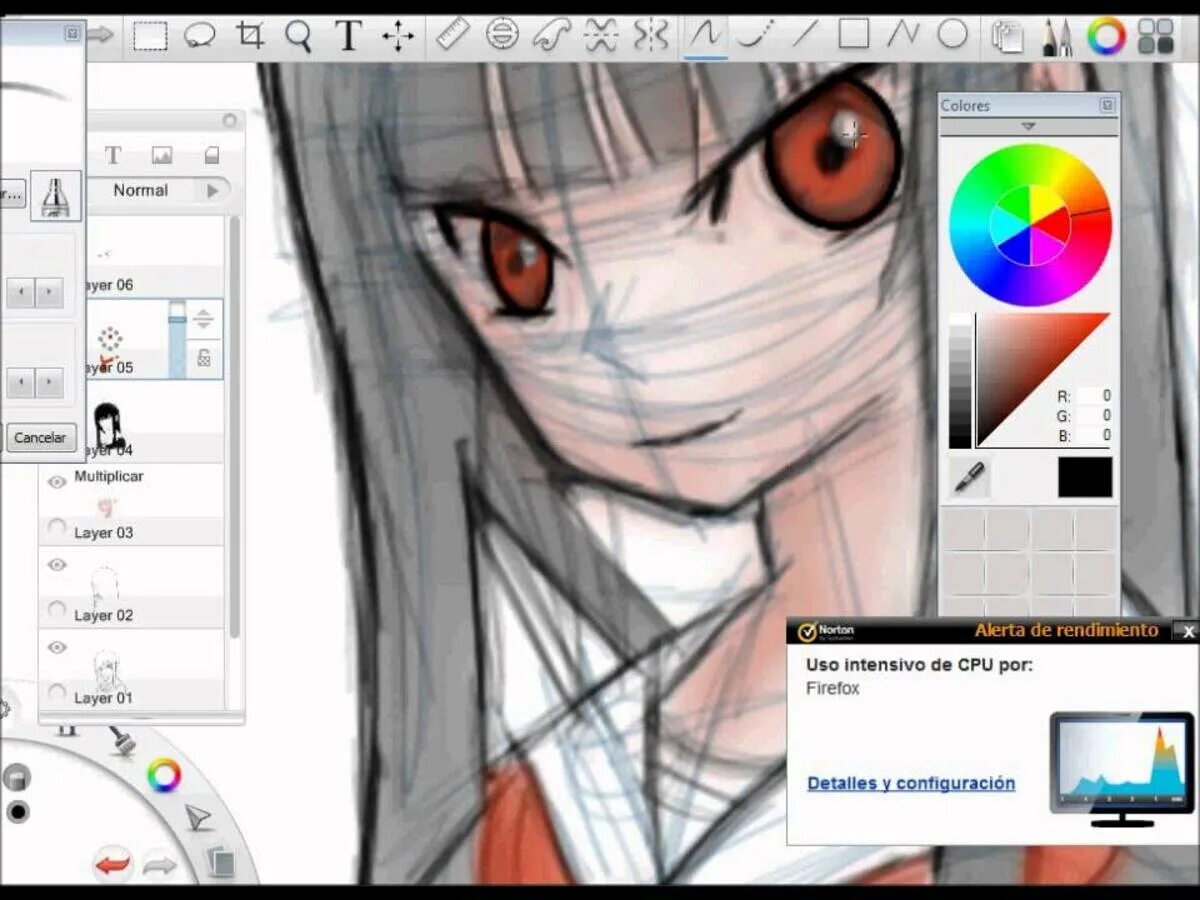The image size is (1200, 900).
Task: Open the lagoon/UI toggle grid icon
Action: pyautogui.click(x=1156, y=37)
